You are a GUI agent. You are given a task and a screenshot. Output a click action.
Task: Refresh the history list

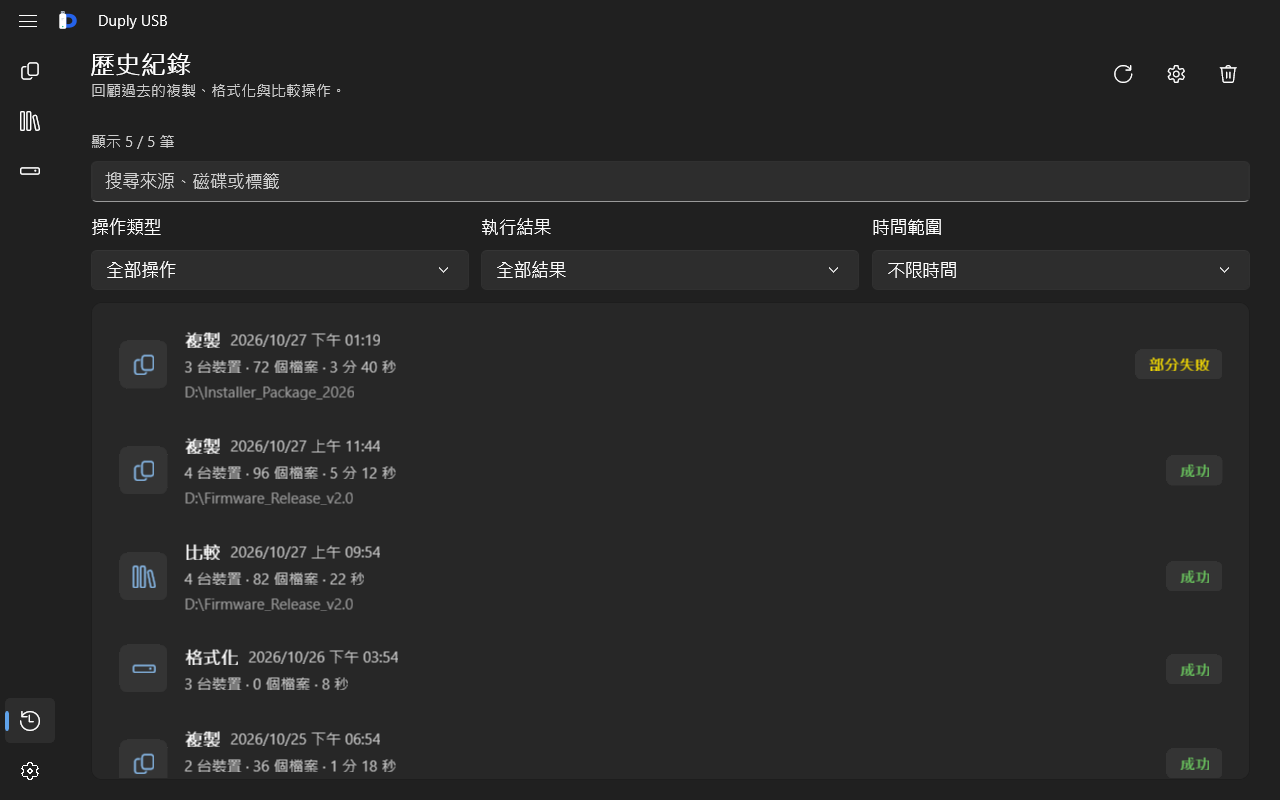coord(1123,74)
